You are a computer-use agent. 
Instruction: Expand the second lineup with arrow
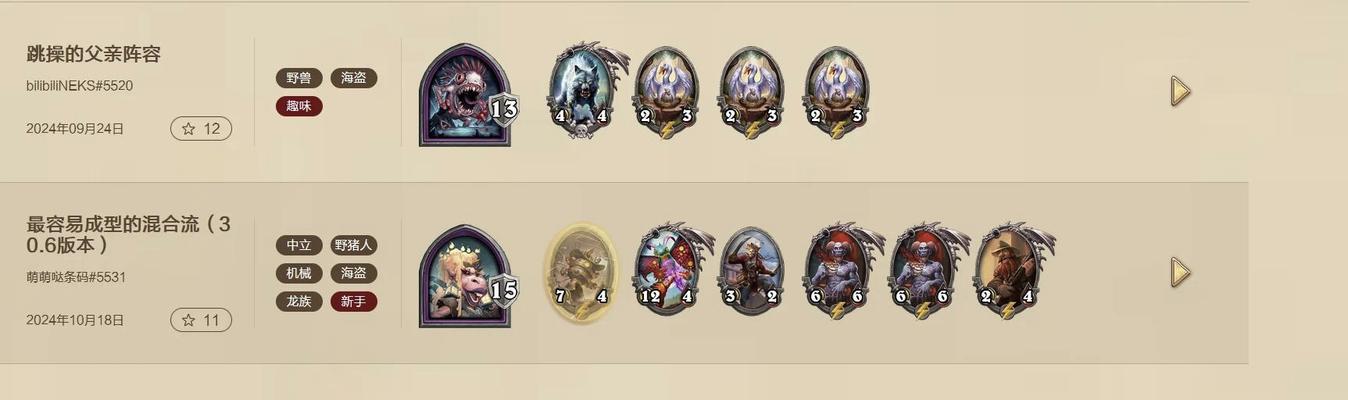pyautogui.click(x=1181, y=272)
